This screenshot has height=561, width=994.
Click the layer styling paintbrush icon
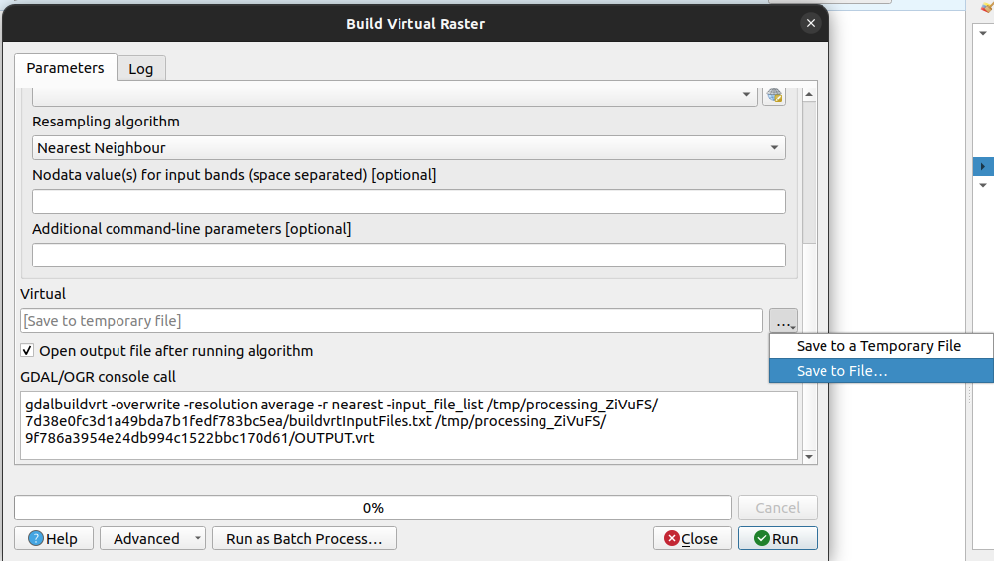pos(986,6)
